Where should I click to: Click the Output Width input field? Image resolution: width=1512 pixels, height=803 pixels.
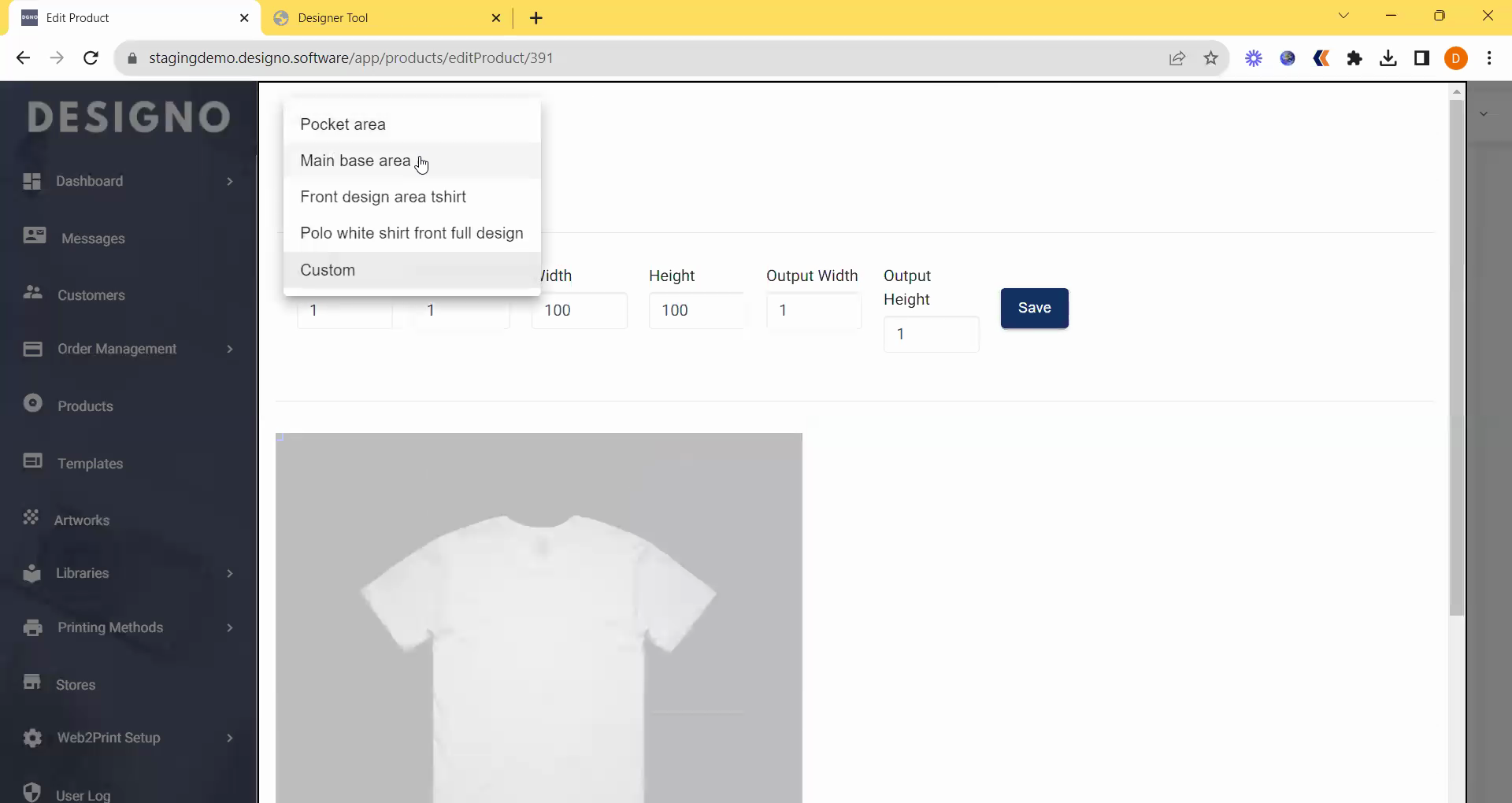coord(813,310)
